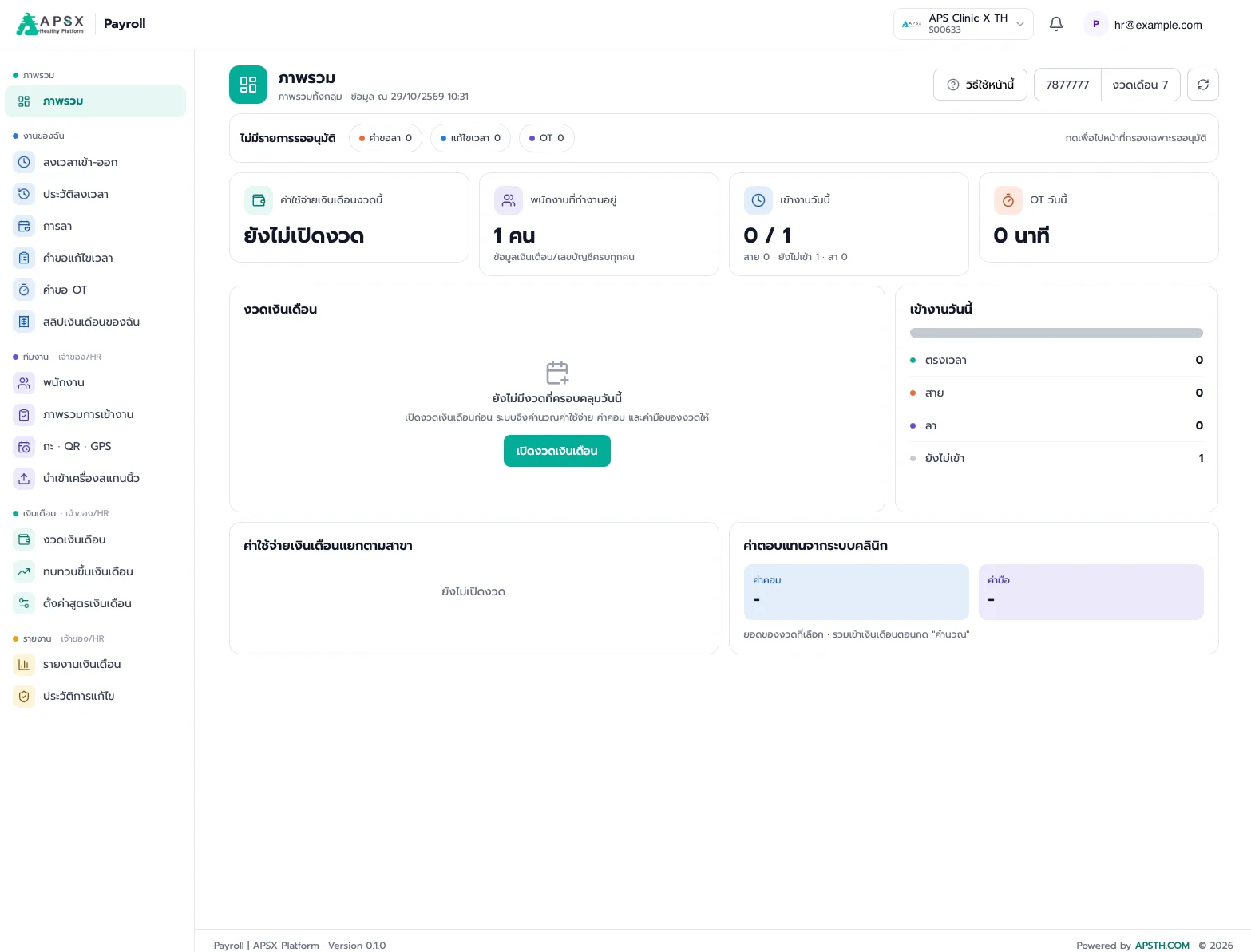Click the user avatar P icon
The height and width of the screenshot is (952, 1251).
coord(1095,24)
